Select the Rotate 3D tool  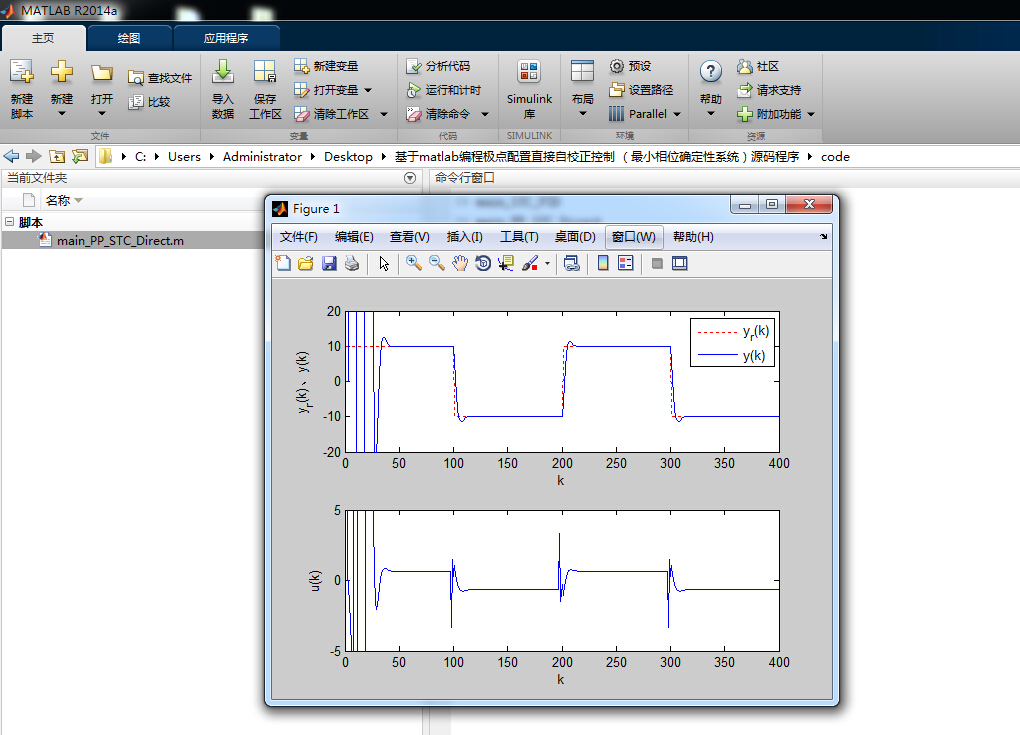pos(483,263)
